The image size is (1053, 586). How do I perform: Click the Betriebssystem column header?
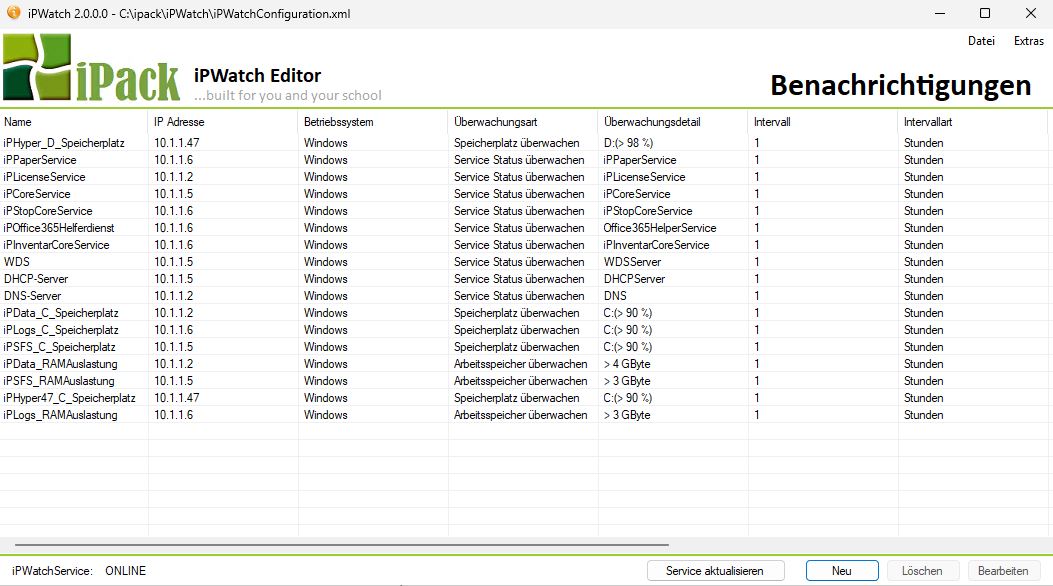(x=373, y=122)
